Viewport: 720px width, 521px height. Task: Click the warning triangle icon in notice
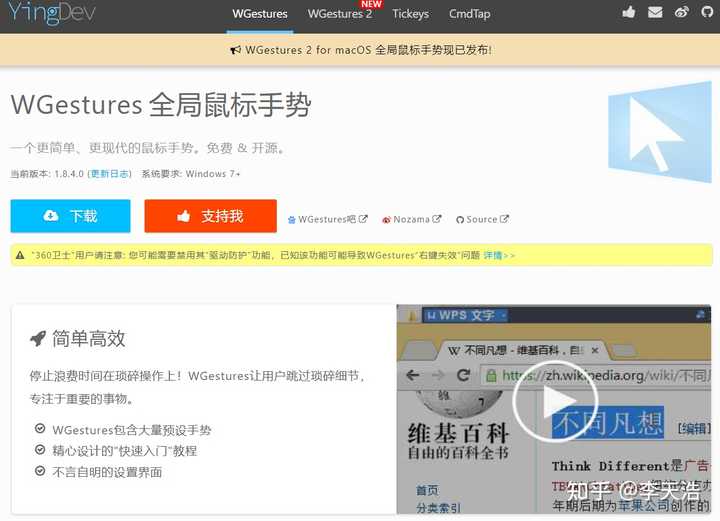20,255
